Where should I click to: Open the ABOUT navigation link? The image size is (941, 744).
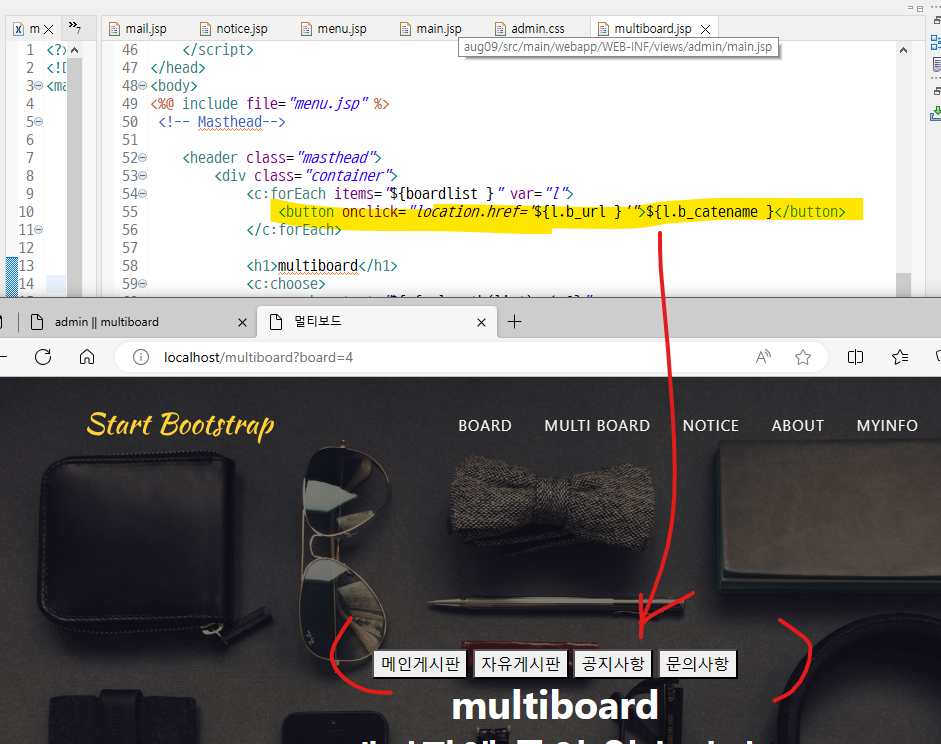click(798, 426)
